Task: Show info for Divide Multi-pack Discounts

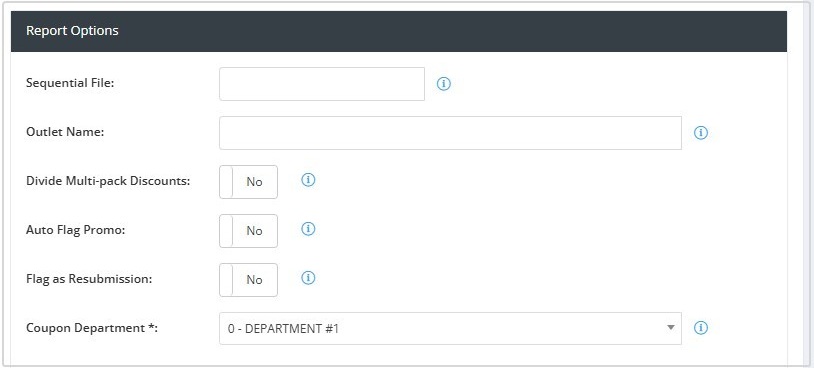Action: 308,180
